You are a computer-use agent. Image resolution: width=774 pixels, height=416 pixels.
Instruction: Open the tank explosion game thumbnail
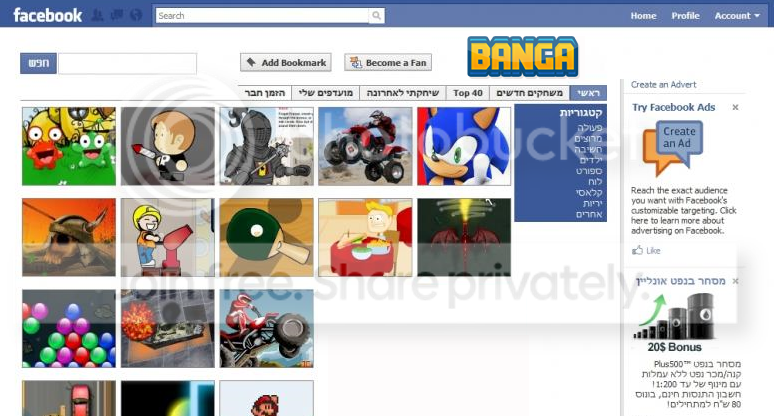pos(168,329)
